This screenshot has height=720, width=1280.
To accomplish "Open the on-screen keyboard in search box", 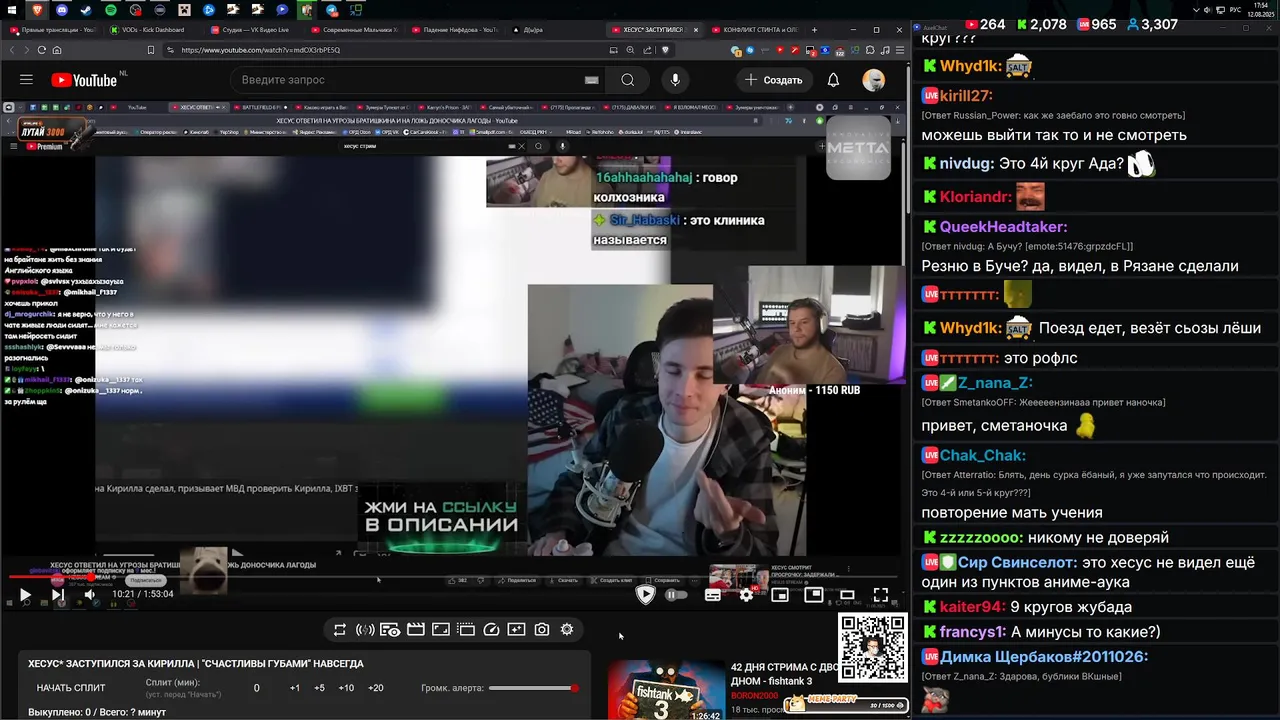I will pos(592,80).
